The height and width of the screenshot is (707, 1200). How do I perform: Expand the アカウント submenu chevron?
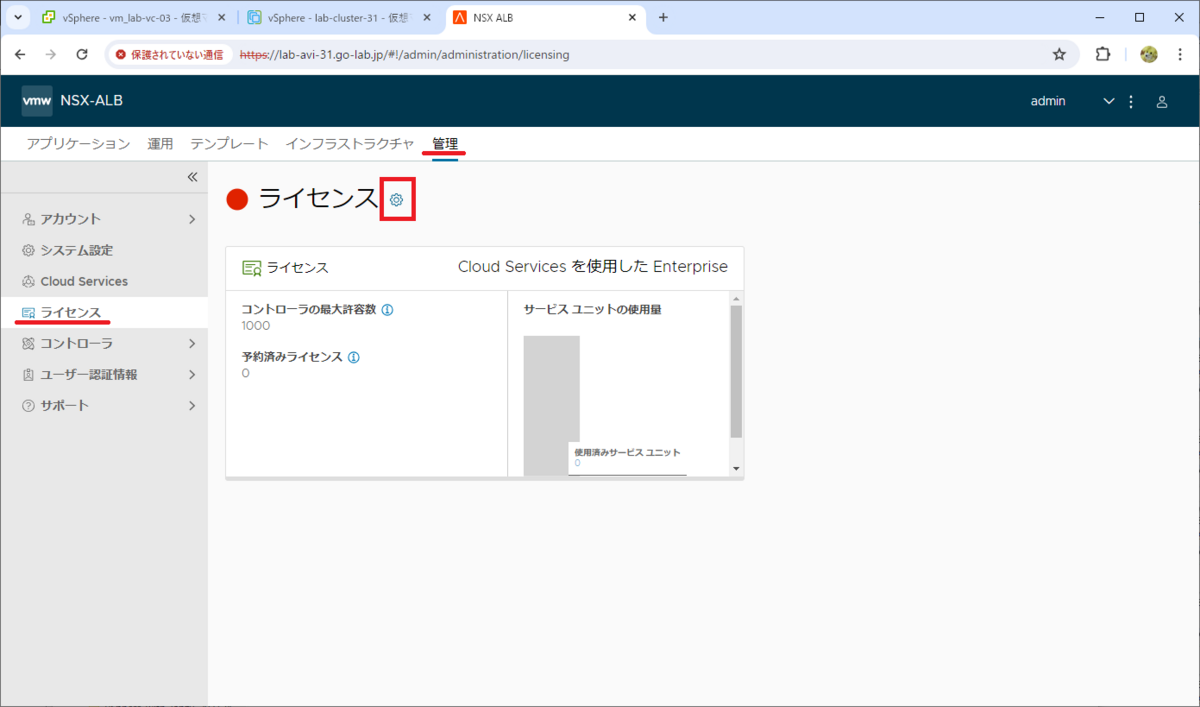coord(192,219)
